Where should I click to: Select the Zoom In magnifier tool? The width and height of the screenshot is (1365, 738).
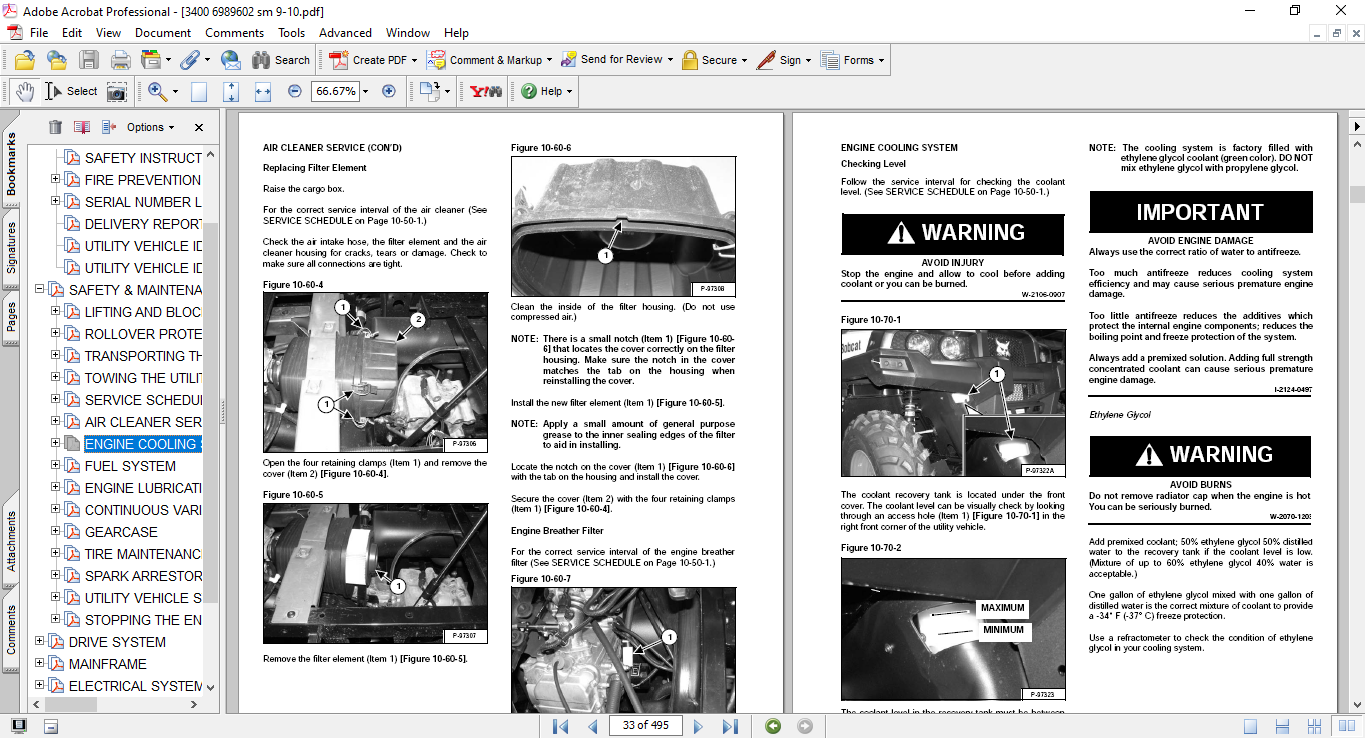pyautogui.click(x=157, y=91)
